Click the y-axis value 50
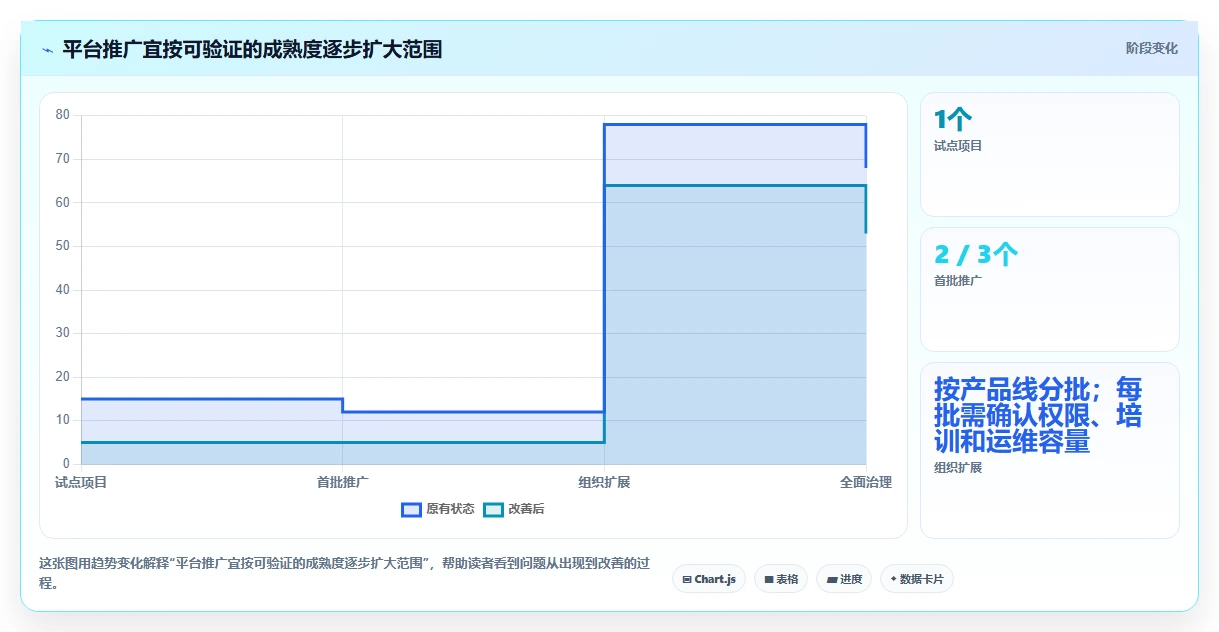 click(63, 246)
